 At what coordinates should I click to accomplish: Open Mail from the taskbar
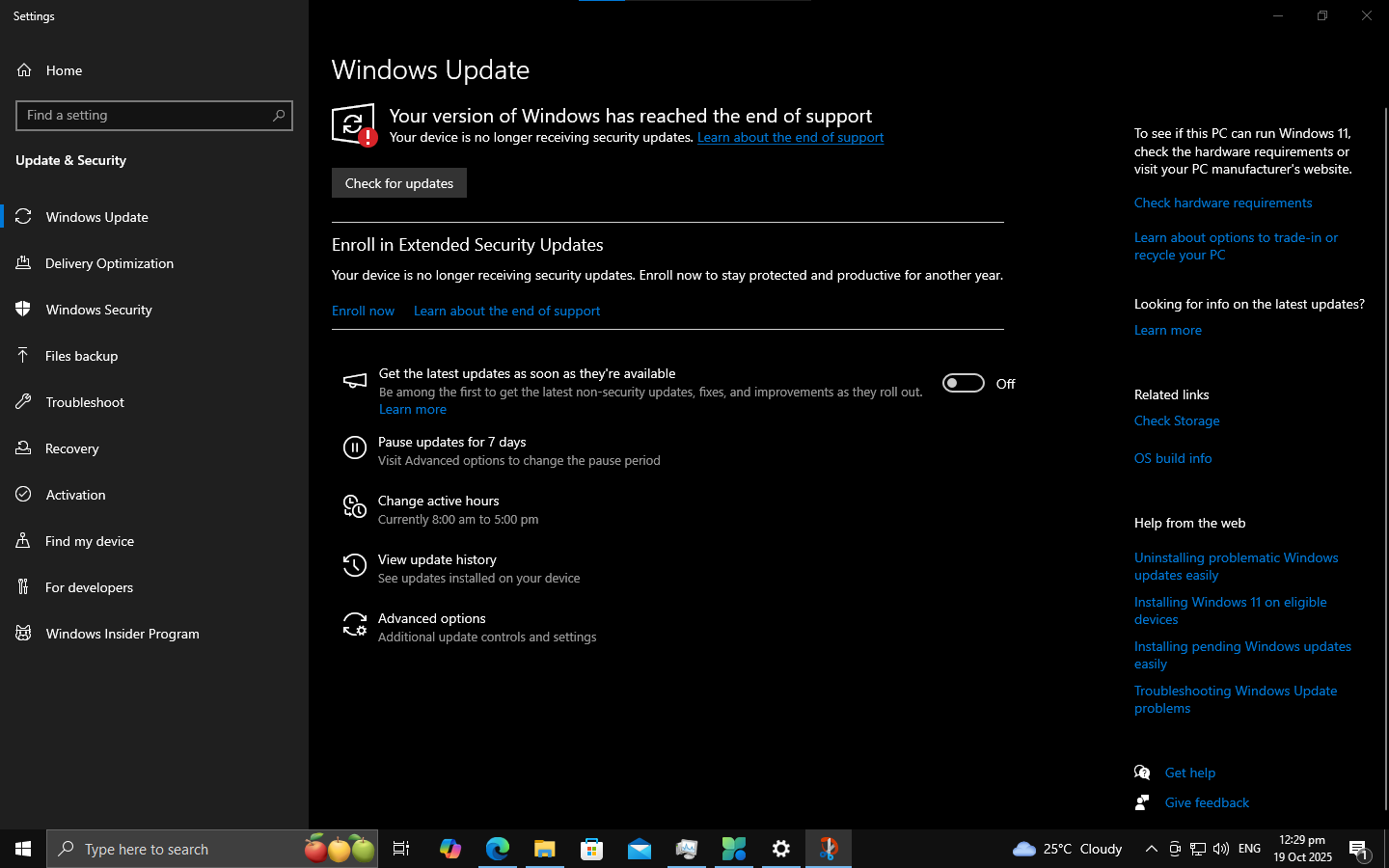pos(640,849)
